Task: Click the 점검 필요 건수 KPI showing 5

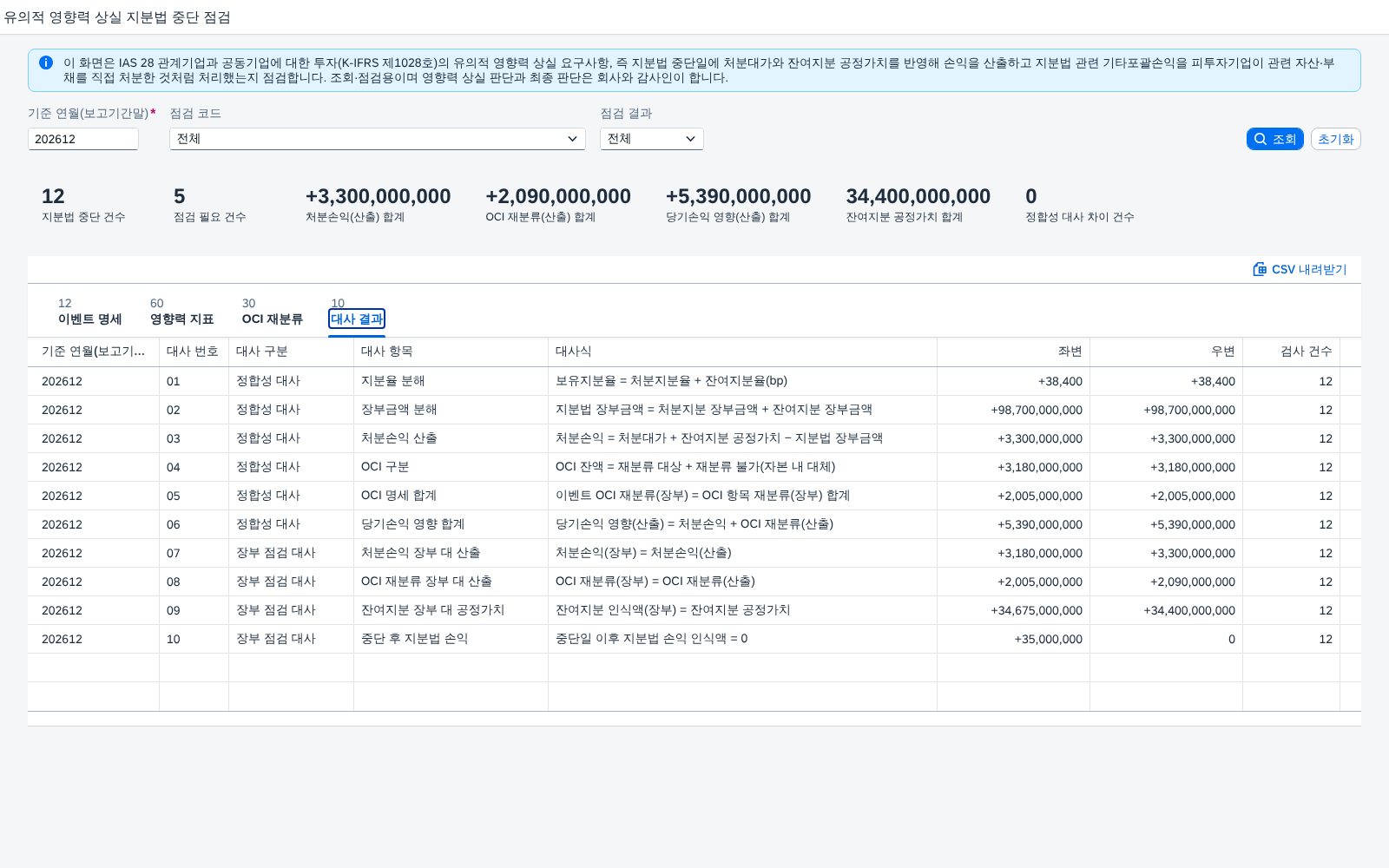Action: (209, 206)
